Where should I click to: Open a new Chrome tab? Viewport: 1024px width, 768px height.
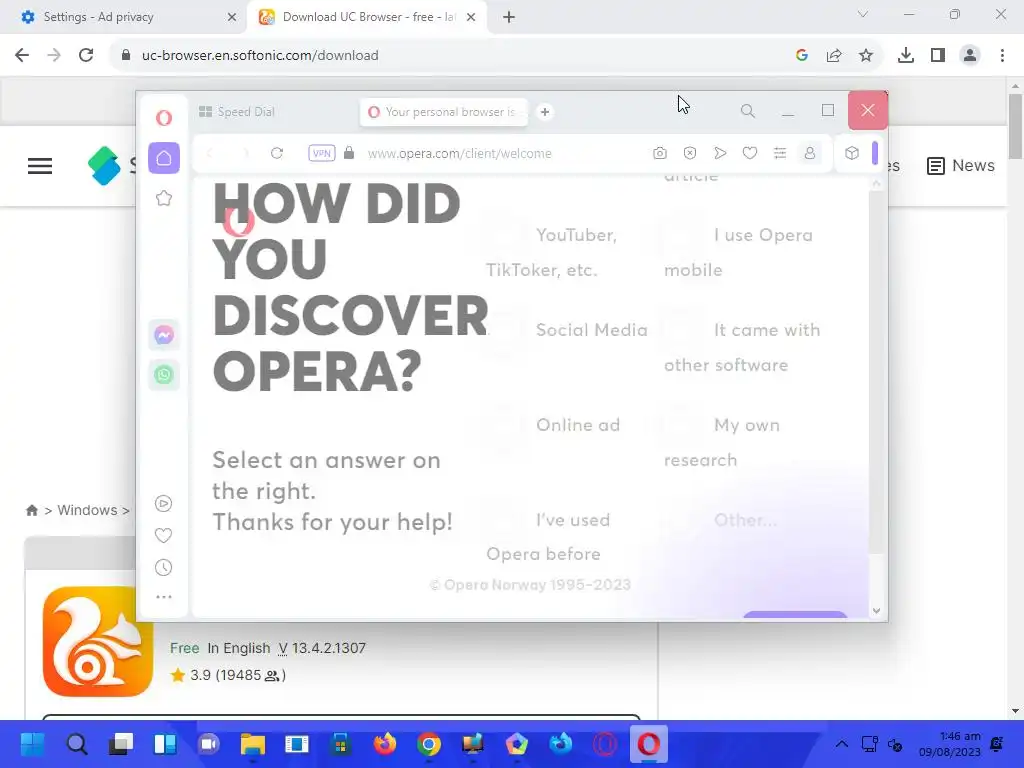[x=509, y=17]
